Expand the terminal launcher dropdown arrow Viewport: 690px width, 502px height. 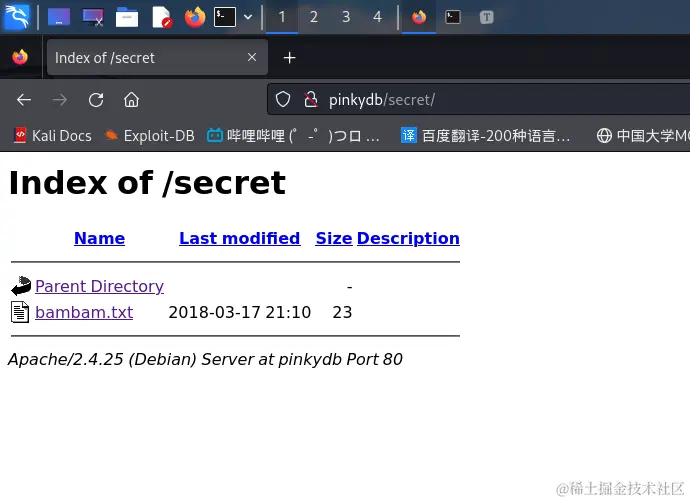[247, 16]
